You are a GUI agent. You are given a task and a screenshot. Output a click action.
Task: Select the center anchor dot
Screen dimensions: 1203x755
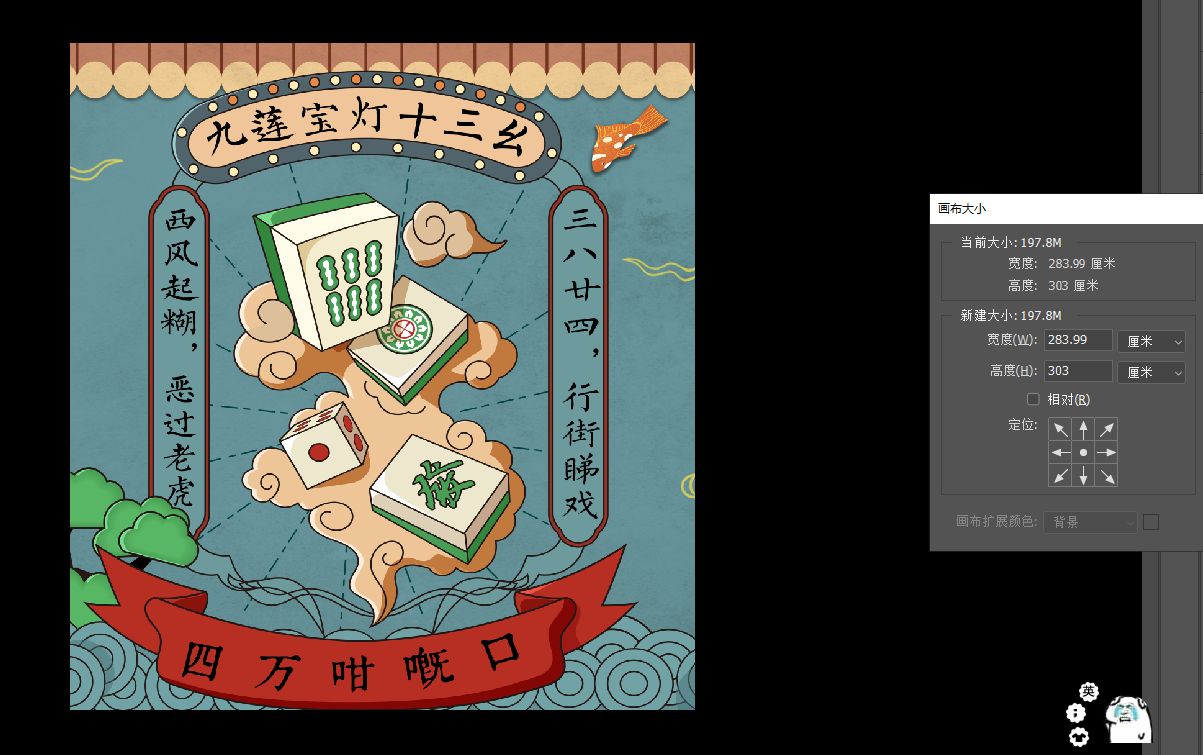[x=1083, y=453]
